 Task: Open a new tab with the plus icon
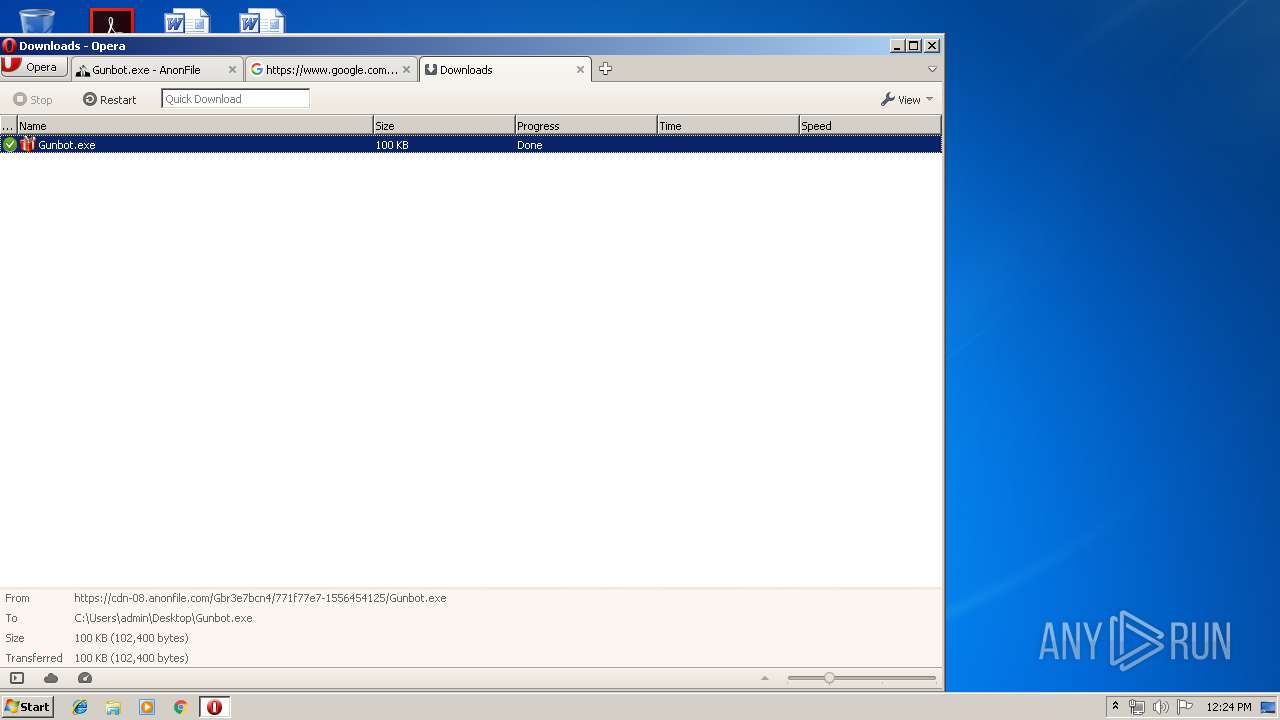pyautogui.click(x=605, y=69)
